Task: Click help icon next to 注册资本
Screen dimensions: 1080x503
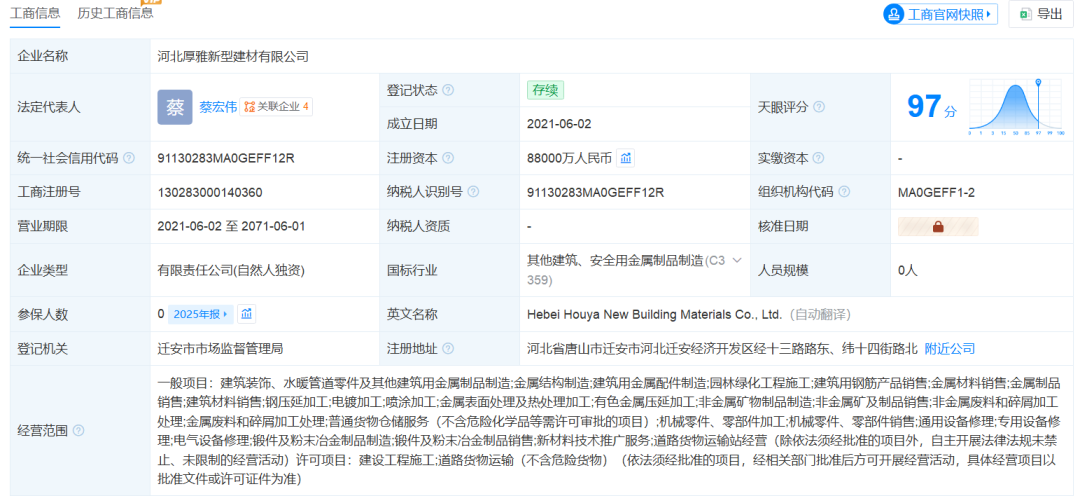Action: point(448,158)
